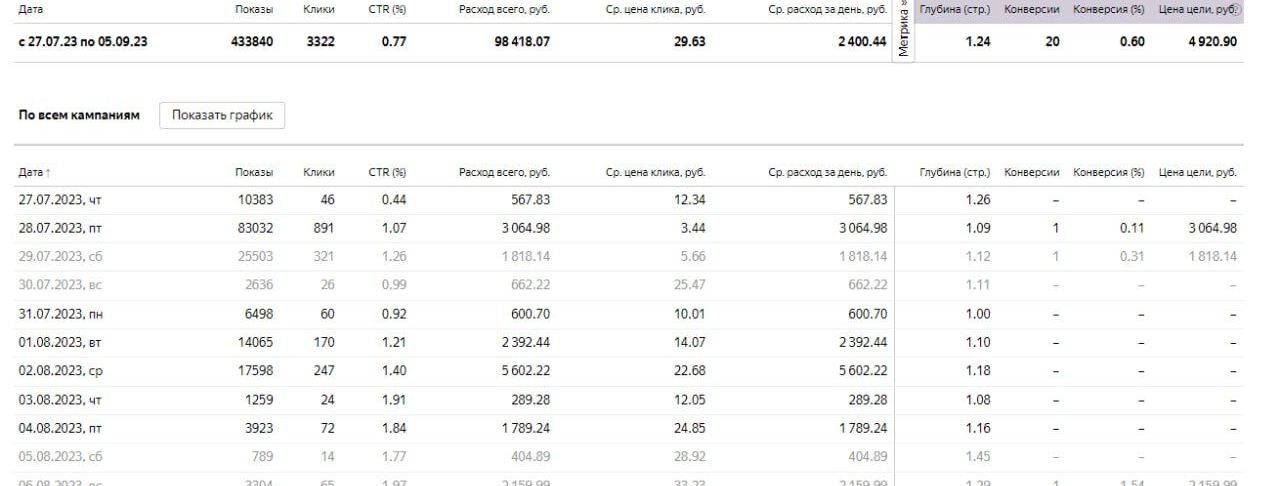Select the date range с 27.07.23 по 05.09.23
The height and width of the screenshot is (486, 1280).
coord(76,42)
